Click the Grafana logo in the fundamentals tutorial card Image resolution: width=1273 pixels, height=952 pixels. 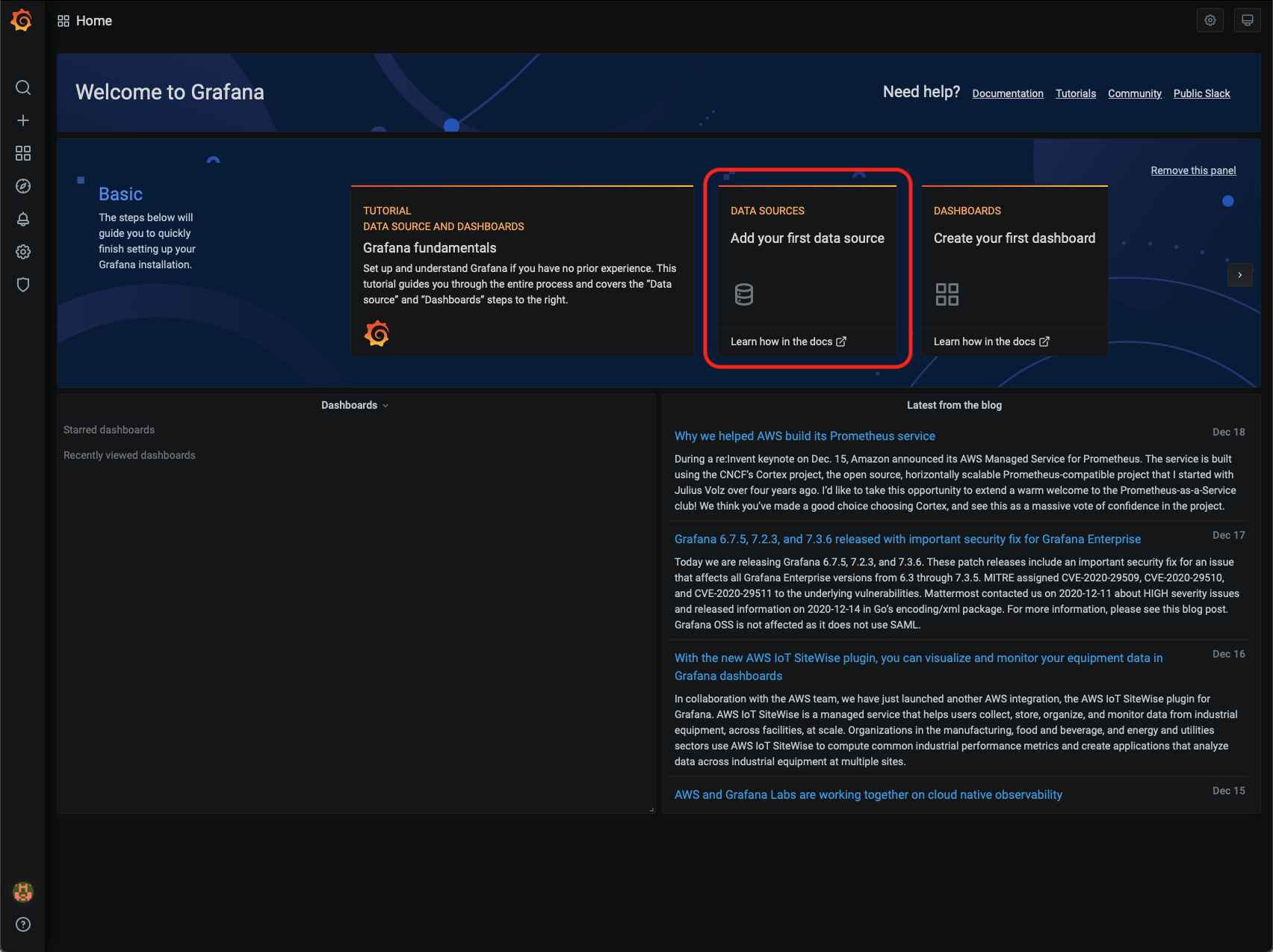point(377,333)
